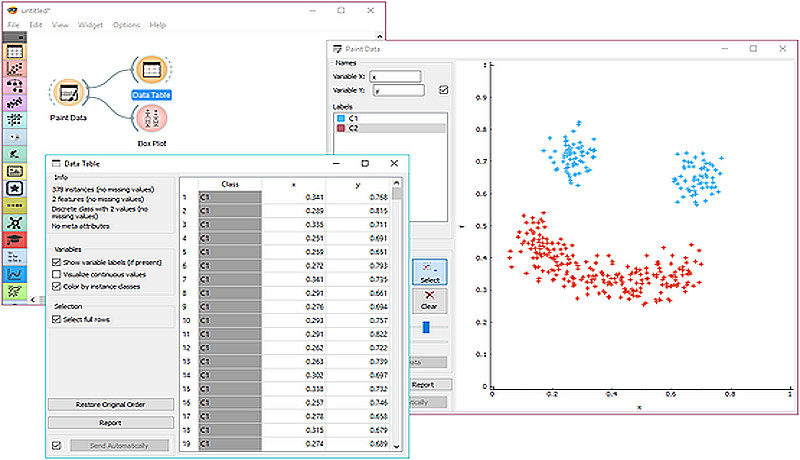Click the dark handle atop the widget toolbox

click(14, 37)
